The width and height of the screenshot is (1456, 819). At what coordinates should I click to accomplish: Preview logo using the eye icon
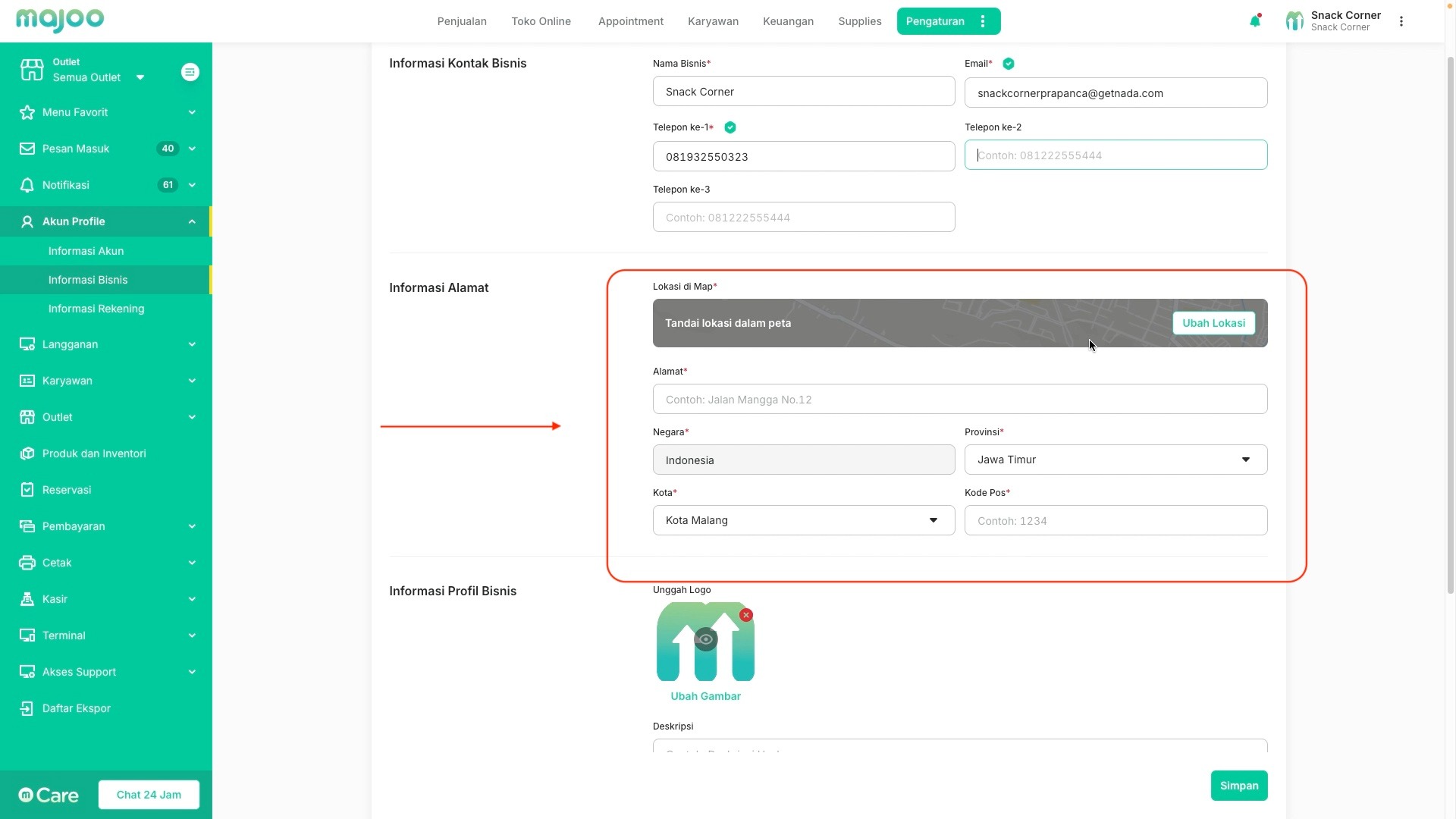click(705, 639)
